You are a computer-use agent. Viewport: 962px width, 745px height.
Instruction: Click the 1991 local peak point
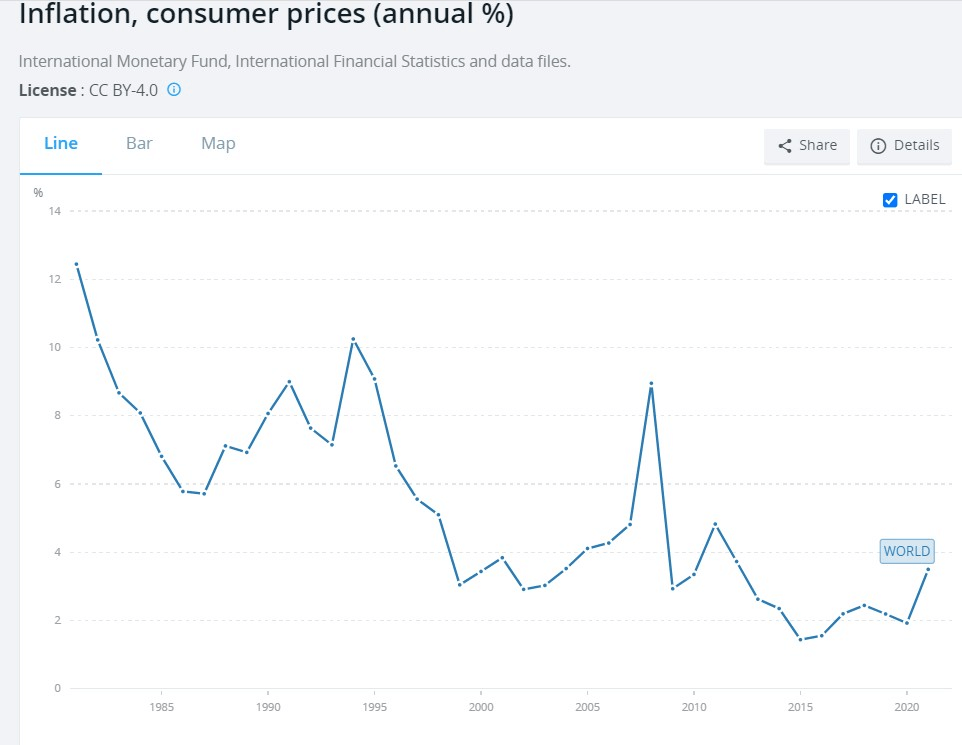pyautogui.click(x=289, y=382)
